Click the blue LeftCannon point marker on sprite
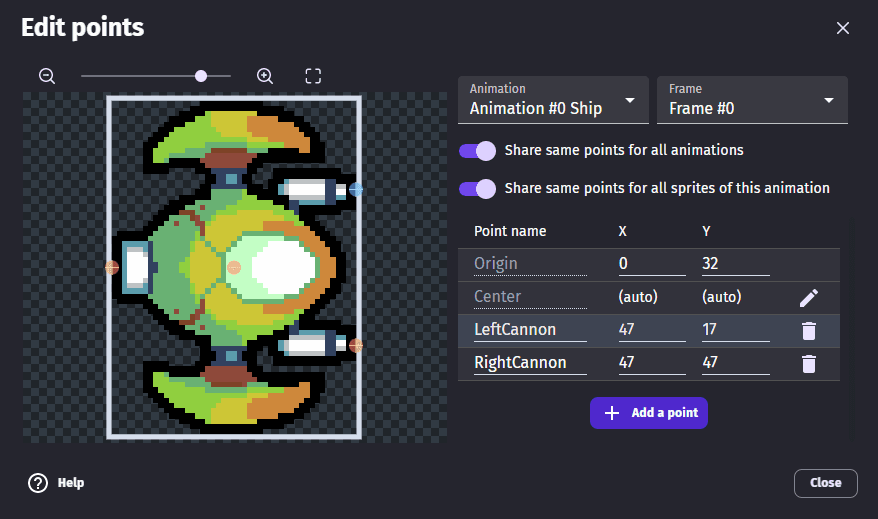 (356, 189)
